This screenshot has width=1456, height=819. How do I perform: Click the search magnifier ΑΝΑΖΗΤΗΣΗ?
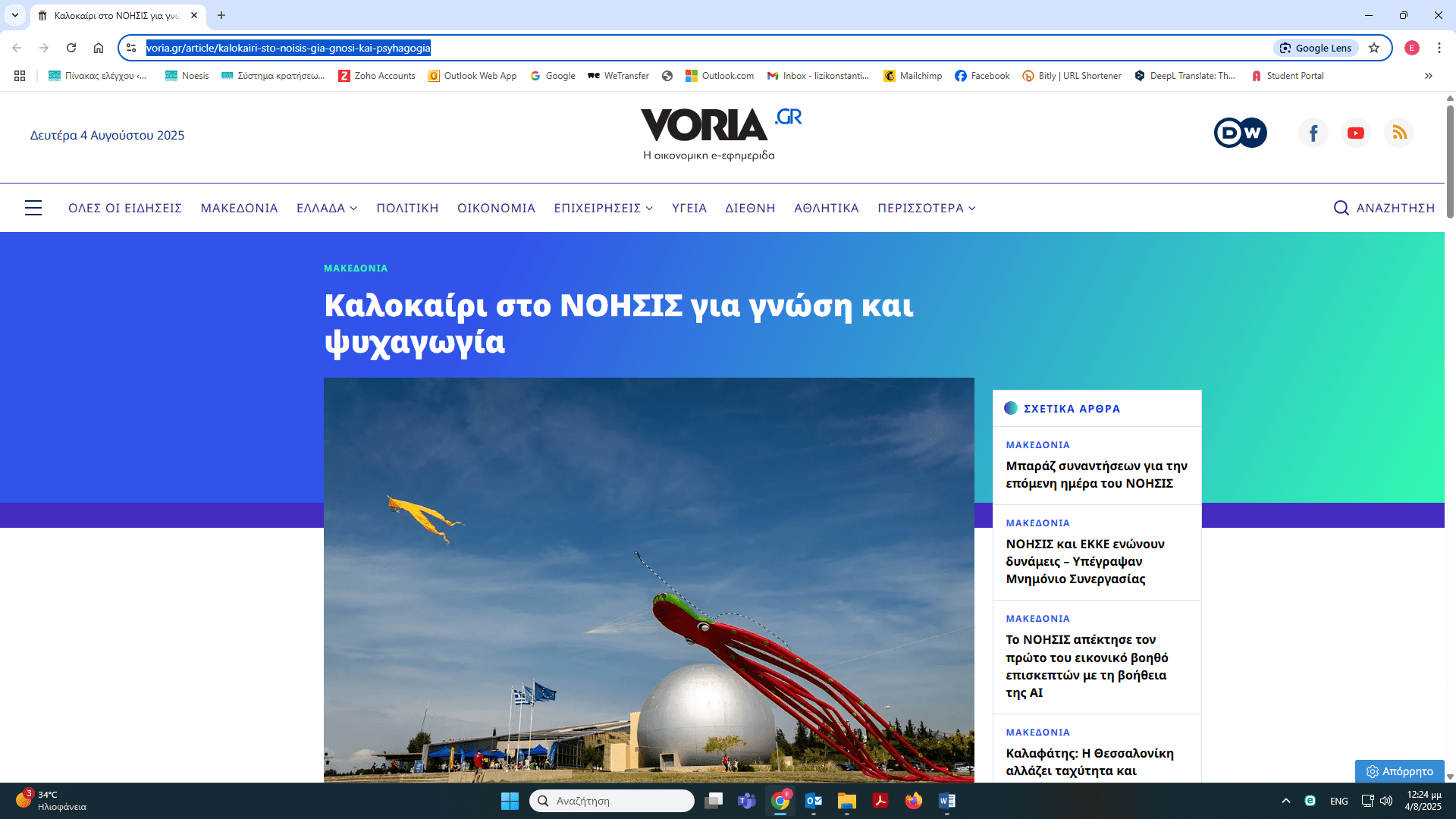coord(1384,208)
